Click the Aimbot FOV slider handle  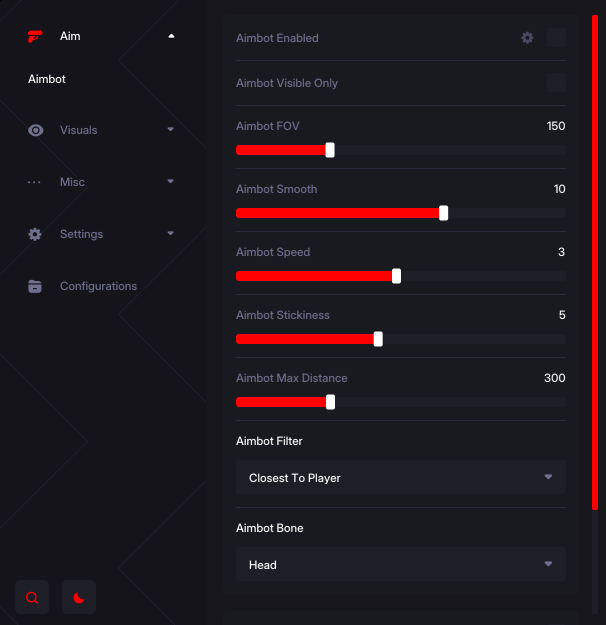(330, 150)
